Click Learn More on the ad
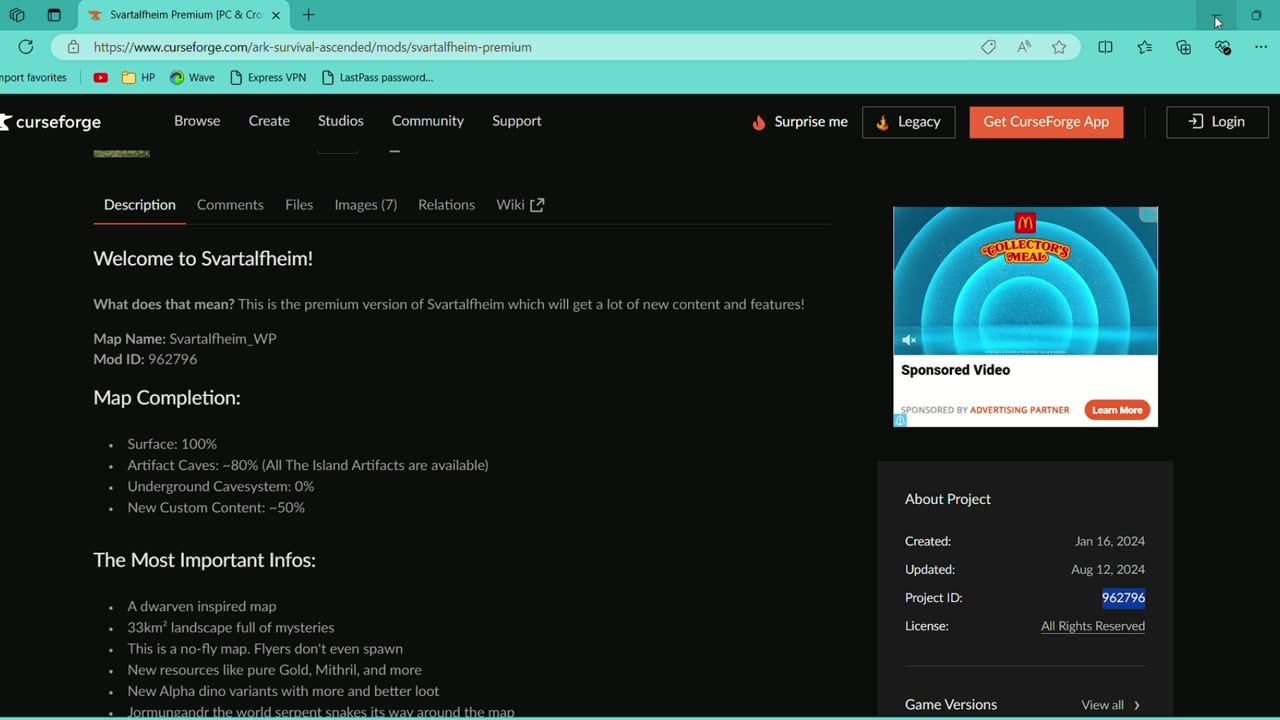 [x=1117, y=410]
